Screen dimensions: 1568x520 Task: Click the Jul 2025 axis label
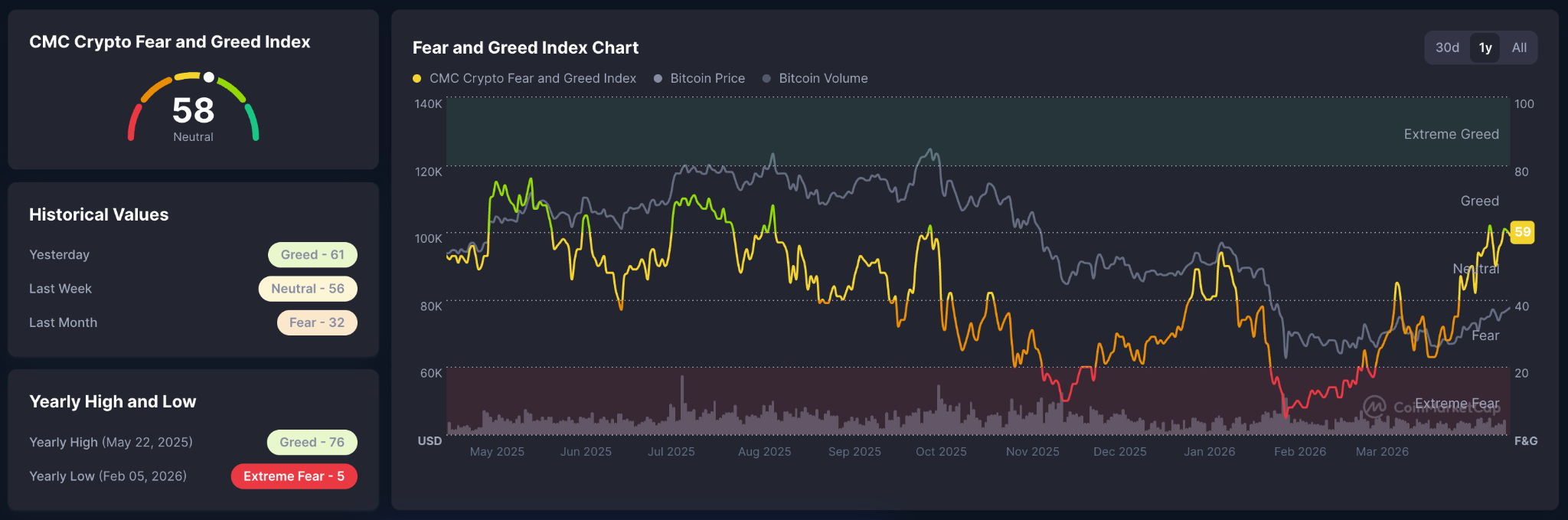coord(671,452)
